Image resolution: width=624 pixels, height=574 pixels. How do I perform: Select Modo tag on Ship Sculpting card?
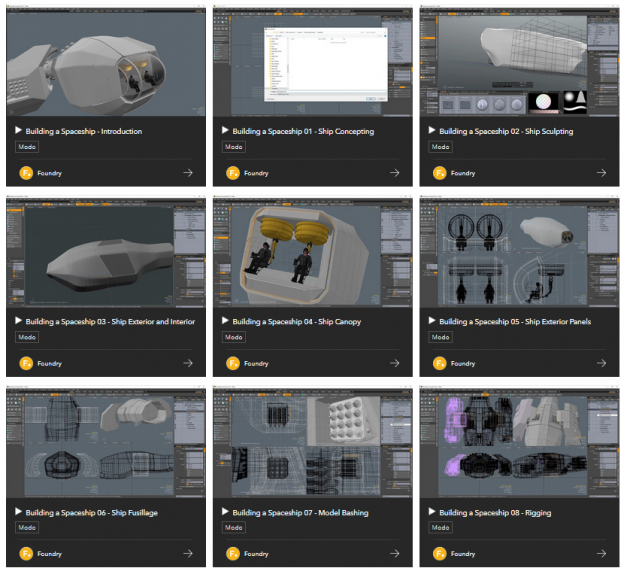(441, 147)
